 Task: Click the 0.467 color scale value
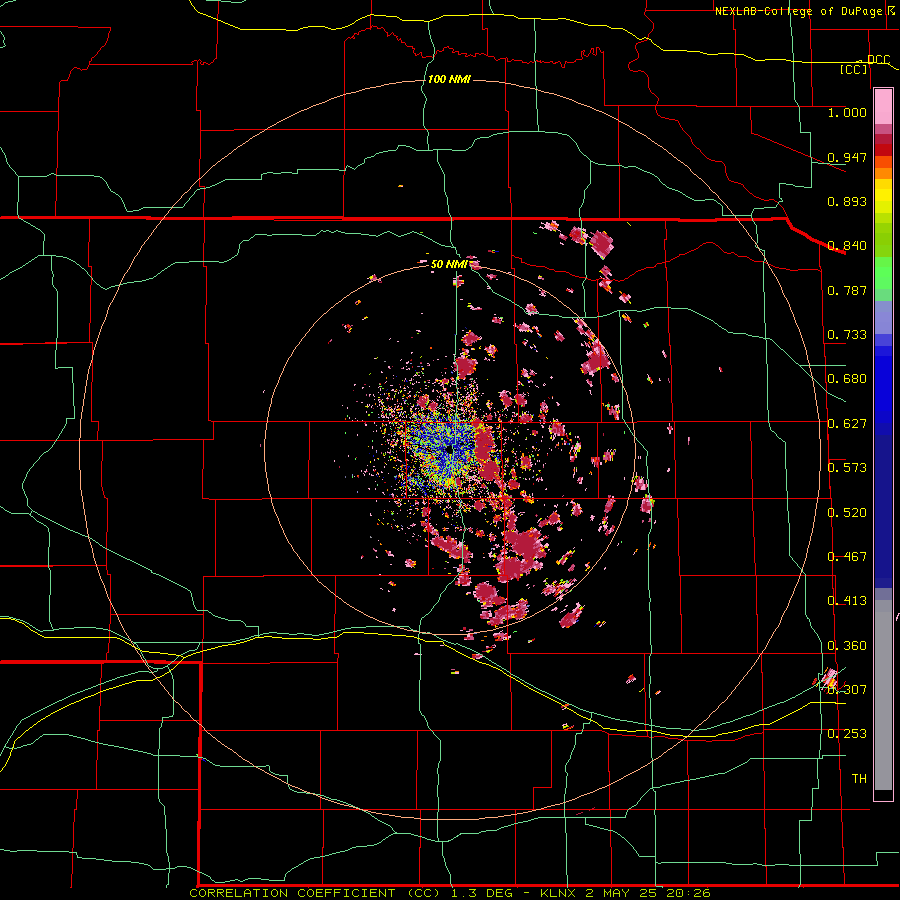click(847, 557)
